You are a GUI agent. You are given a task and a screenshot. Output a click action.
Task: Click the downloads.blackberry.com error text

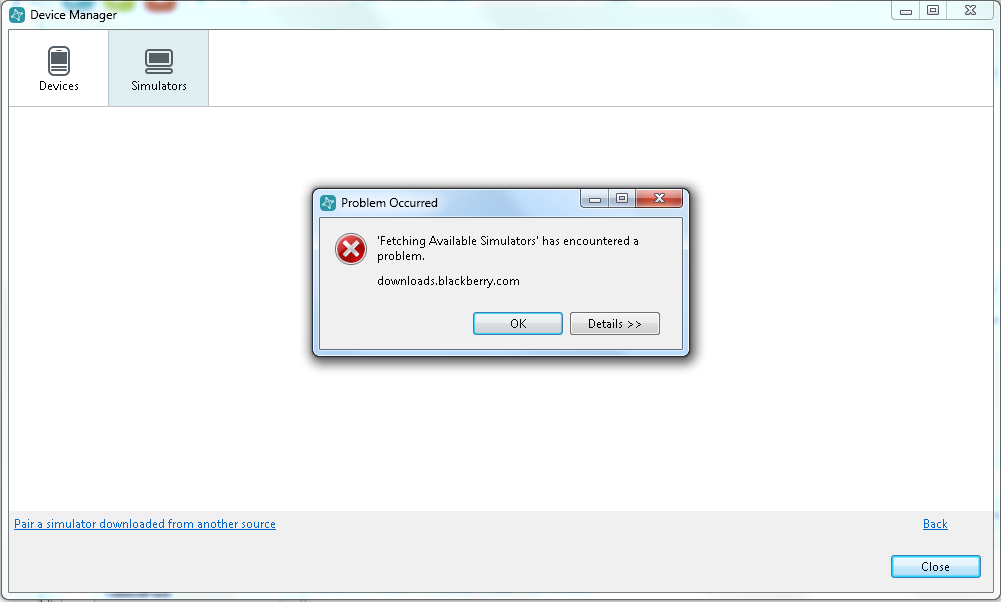[x=448, y=281]
